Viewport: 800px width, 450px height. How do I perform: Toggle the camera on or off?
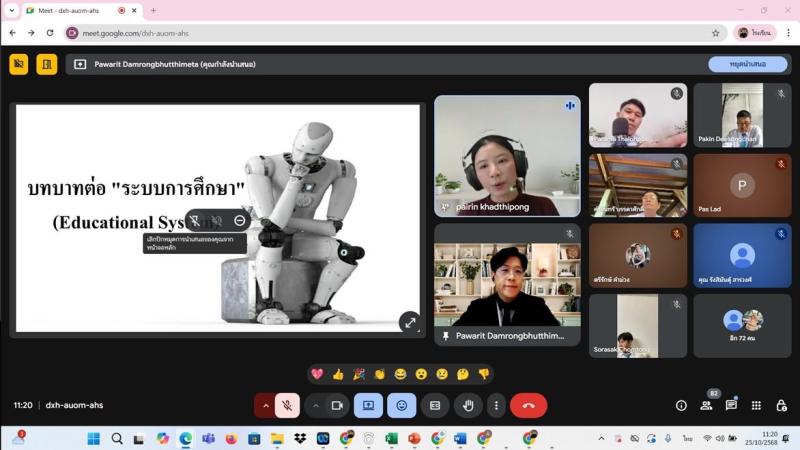pos(337,405)
